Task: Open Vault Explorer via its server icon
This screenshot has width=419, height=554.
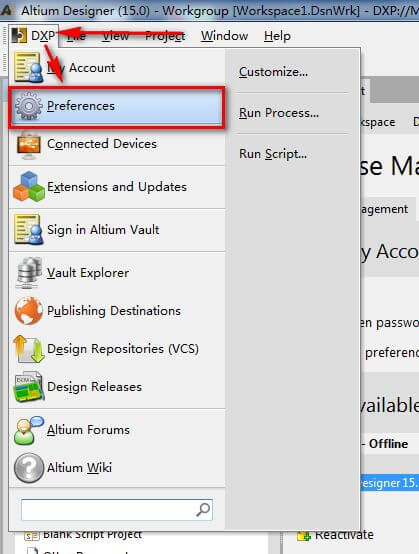Action: (29, 273)
